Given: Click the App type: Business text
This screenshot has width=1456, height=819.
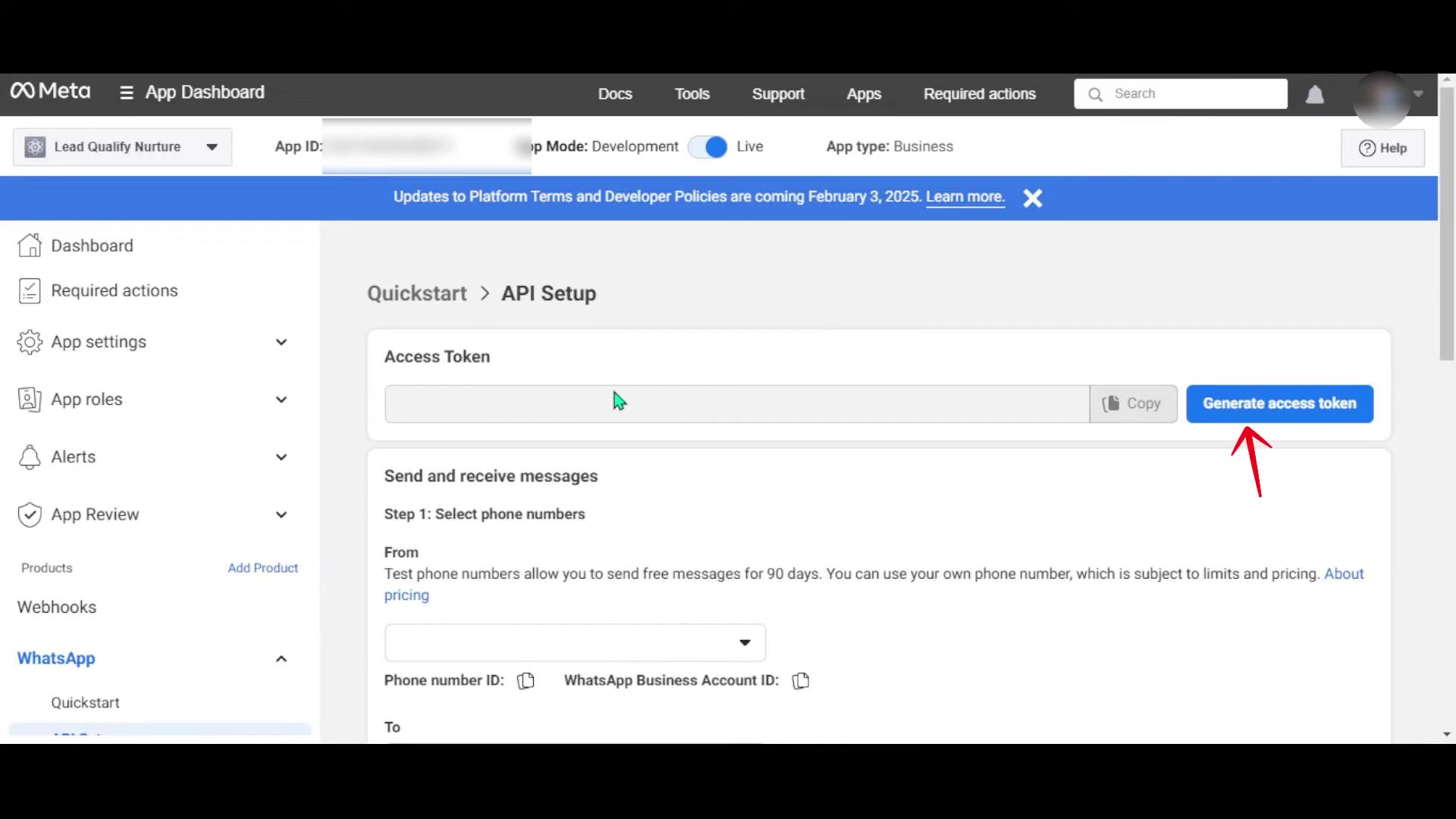Looking at the screenshot, I should (890, 147).
